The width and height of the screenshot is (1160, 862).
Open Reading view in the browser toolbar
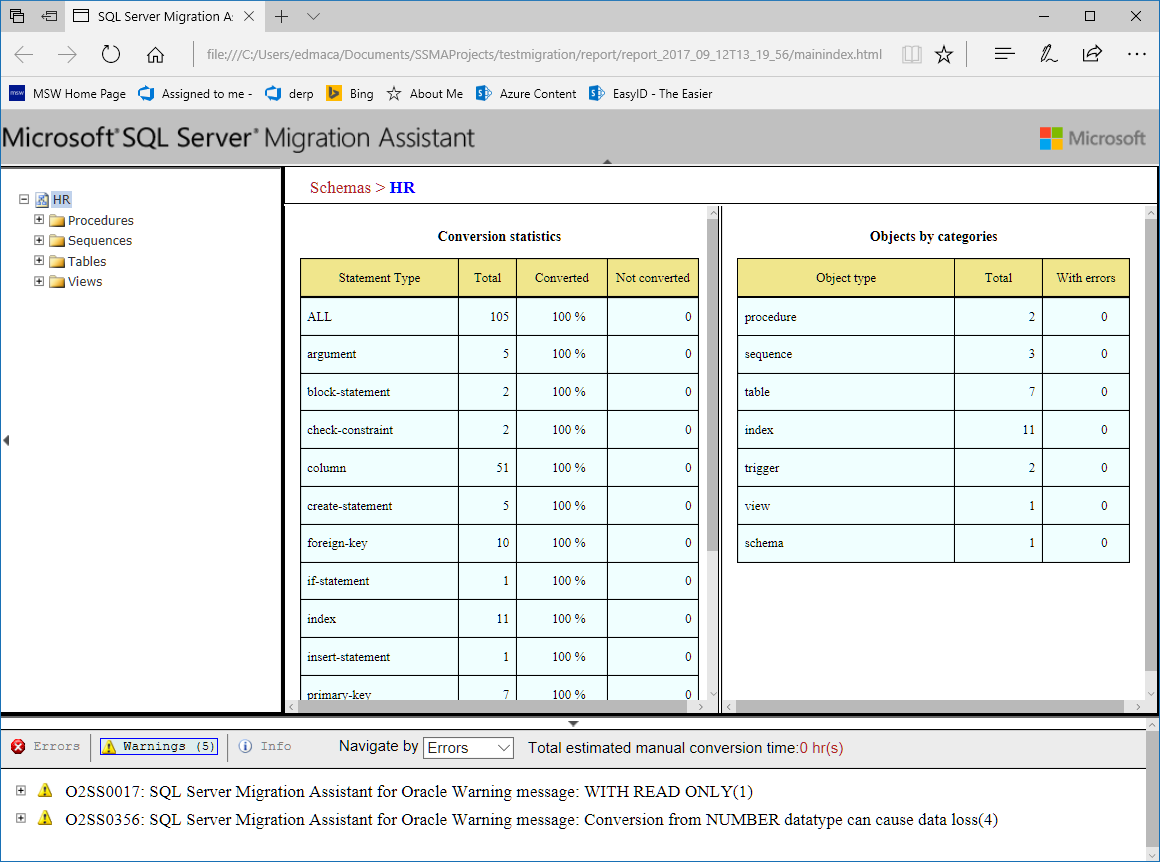[911, 55]
